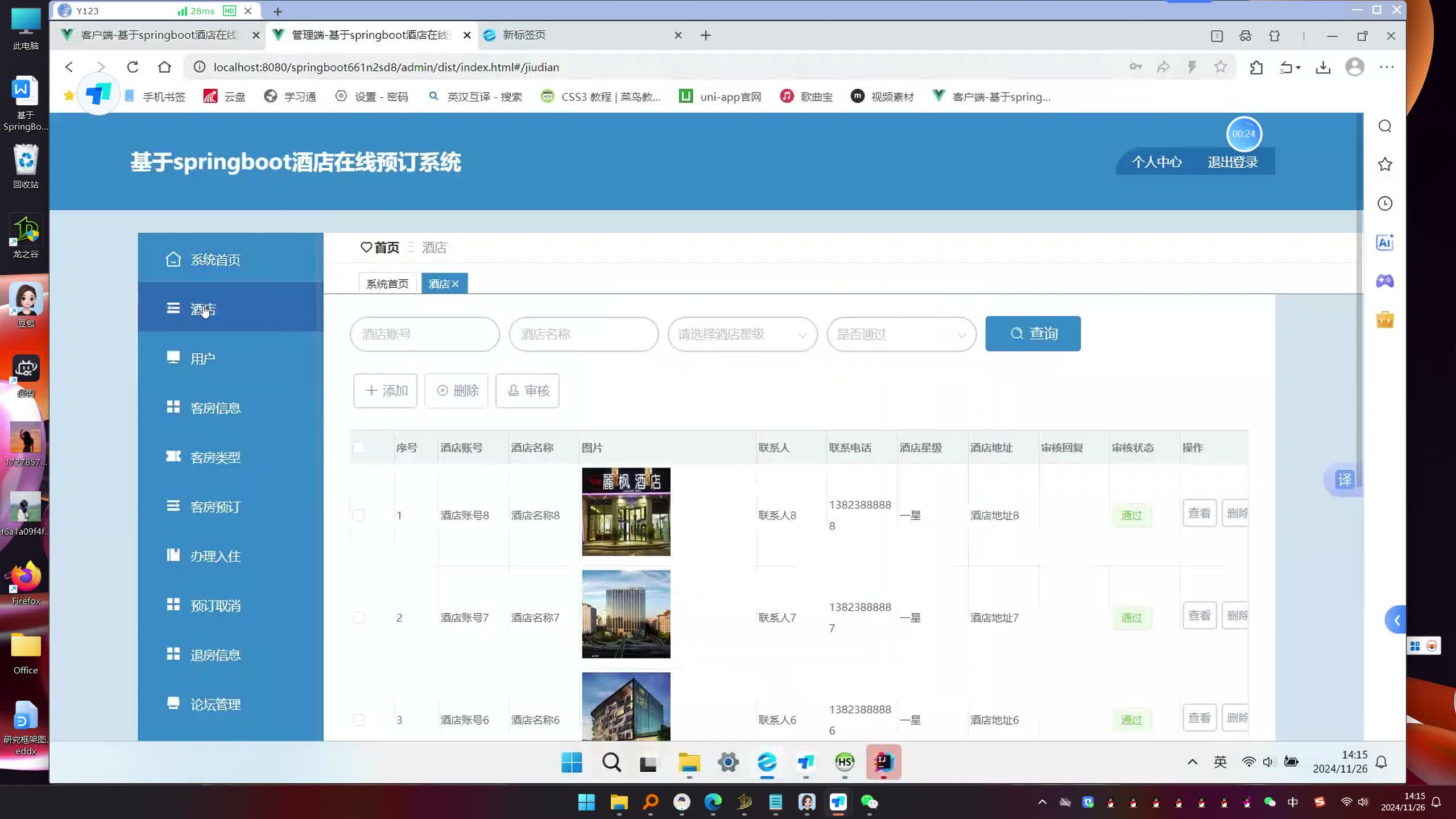This screenshot has width=1456, height=819.
Task: Open the game controller sidebar icon
Action: 1384,281
